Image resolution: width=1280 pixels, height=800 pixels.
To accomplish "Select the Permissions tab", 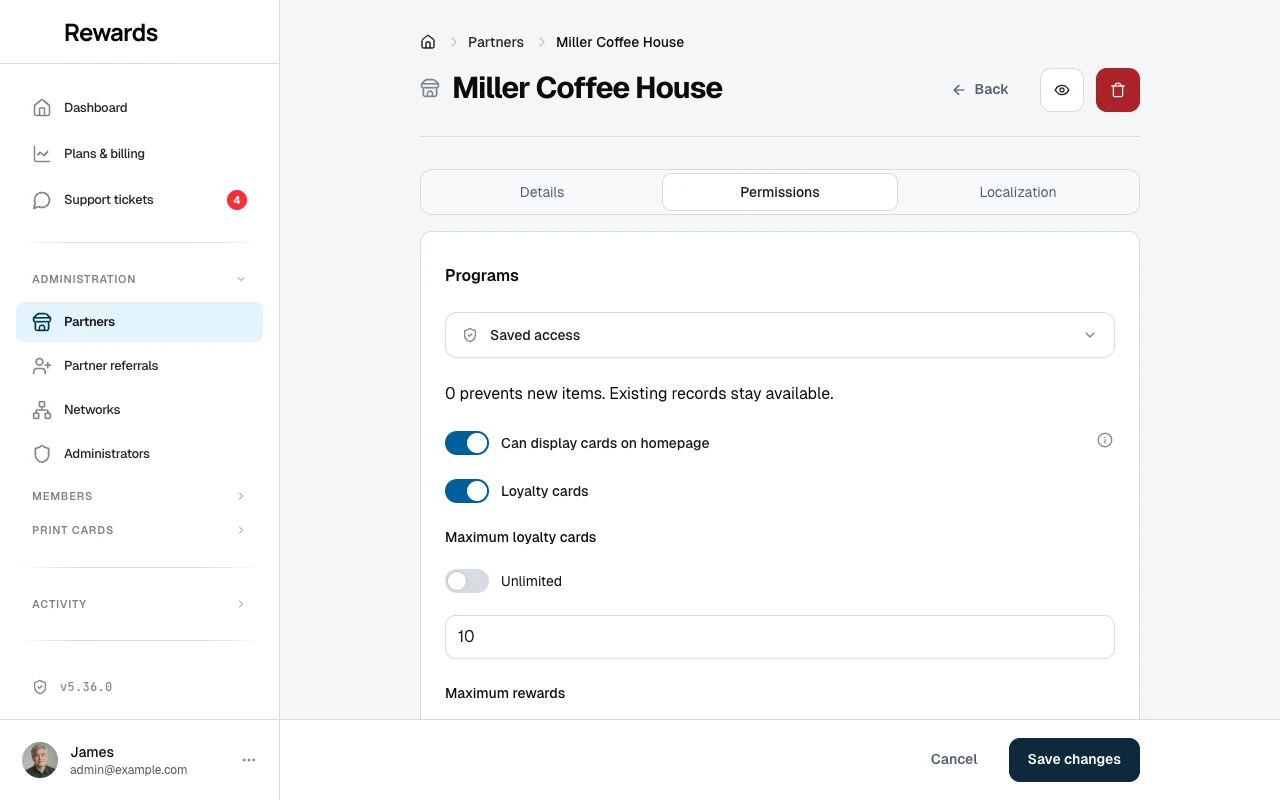I will tap(780, 192).
